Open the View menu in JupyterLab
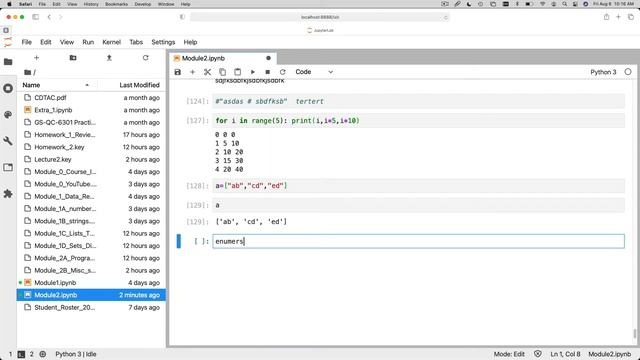640x360 pixels. tap(67, 42)
